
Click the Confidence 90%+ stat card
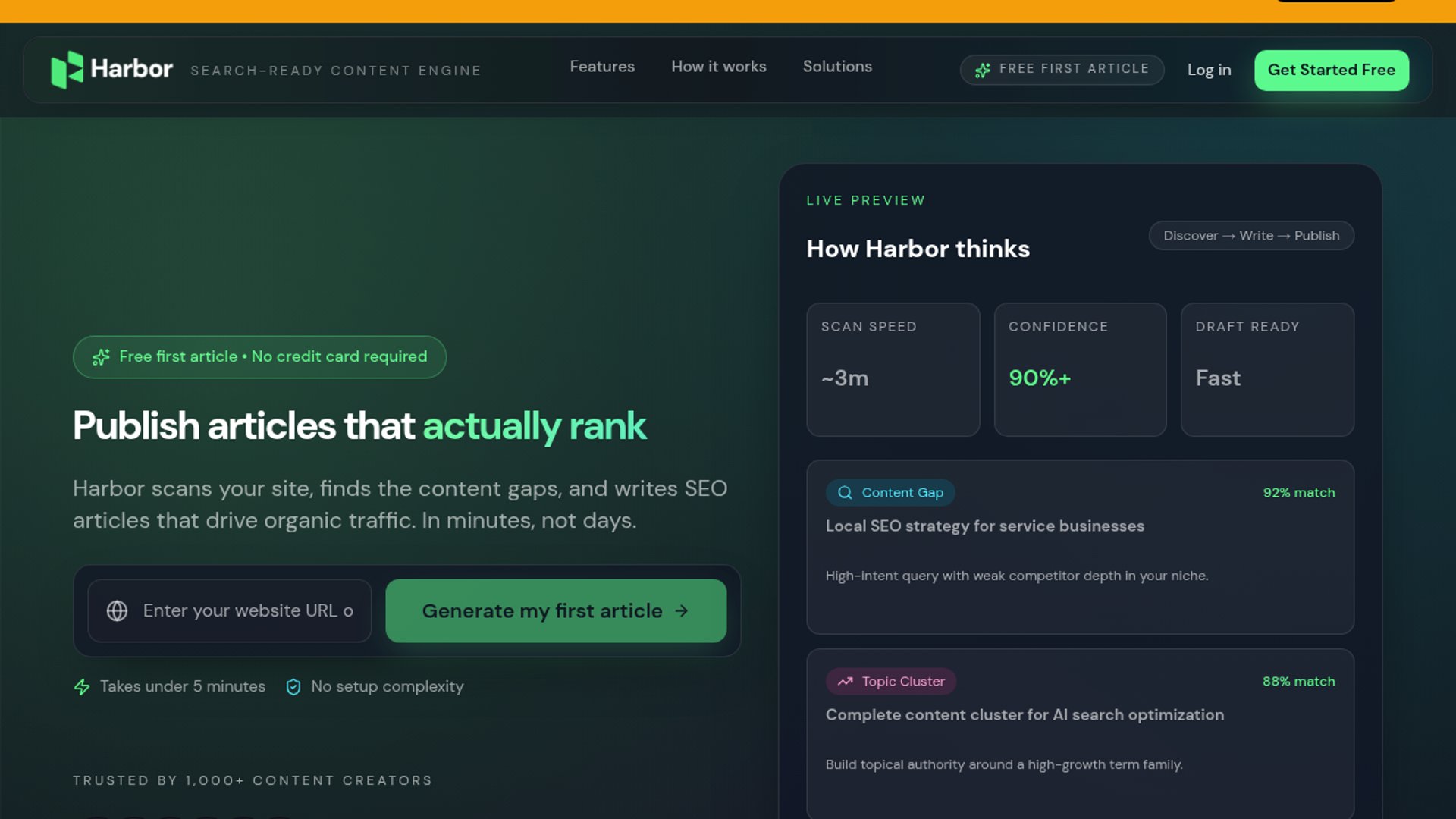(1080, 370)
